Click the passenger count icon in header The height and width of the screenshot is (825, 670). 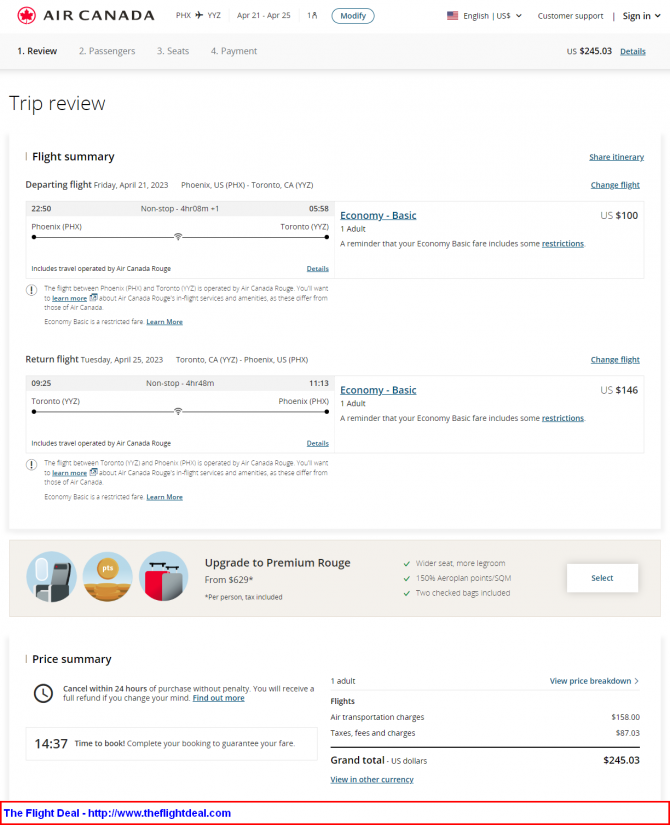pos(312,15)
